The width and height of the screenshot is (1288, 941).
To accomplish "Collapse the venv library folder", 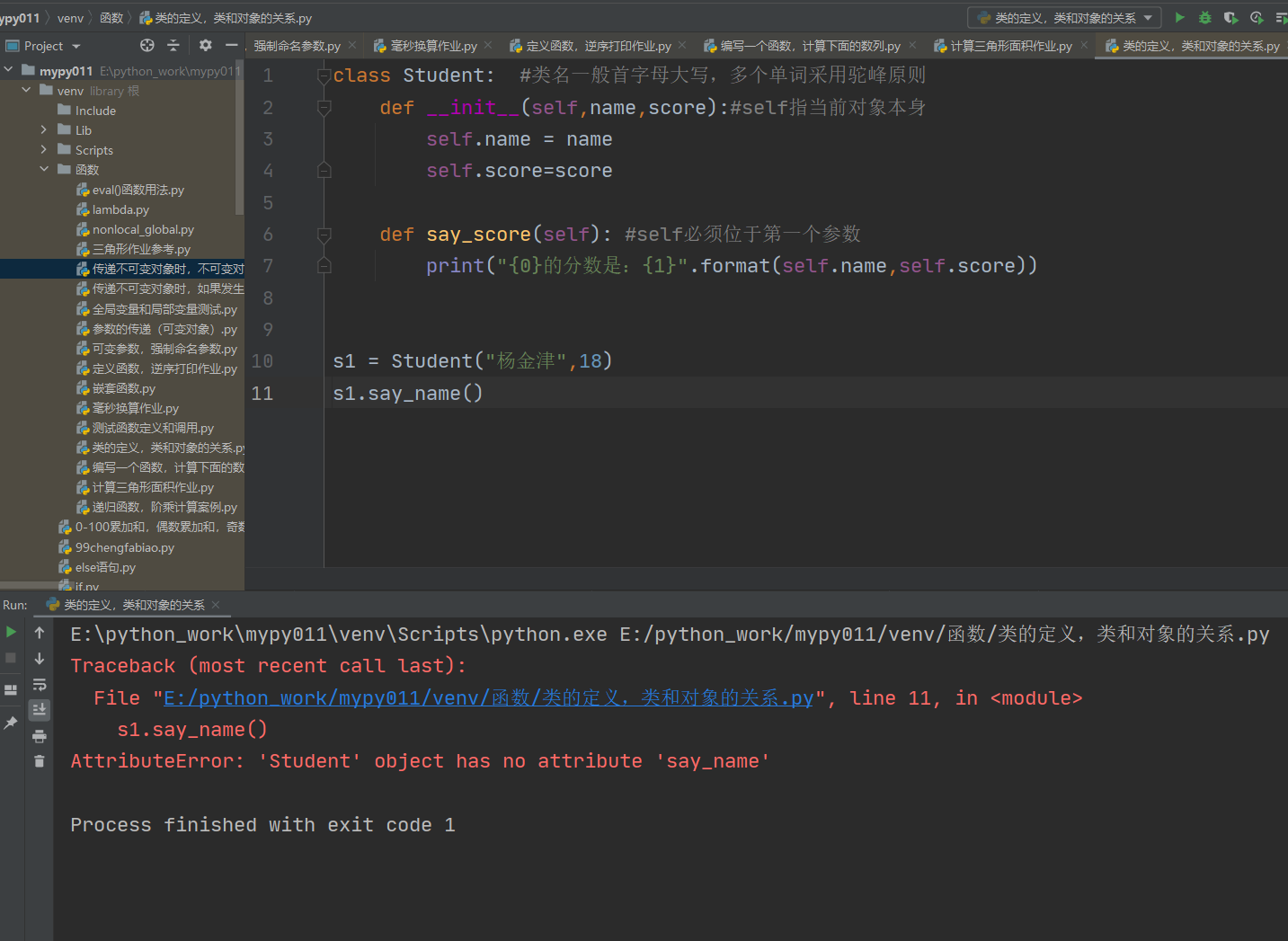I will click(26, 90).
